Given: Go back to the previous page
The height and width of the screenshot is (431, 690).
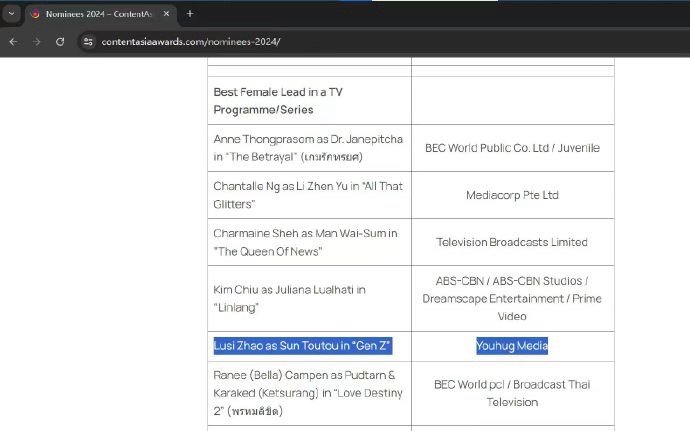Looking at the screenshot, I should tap(14, 41).
